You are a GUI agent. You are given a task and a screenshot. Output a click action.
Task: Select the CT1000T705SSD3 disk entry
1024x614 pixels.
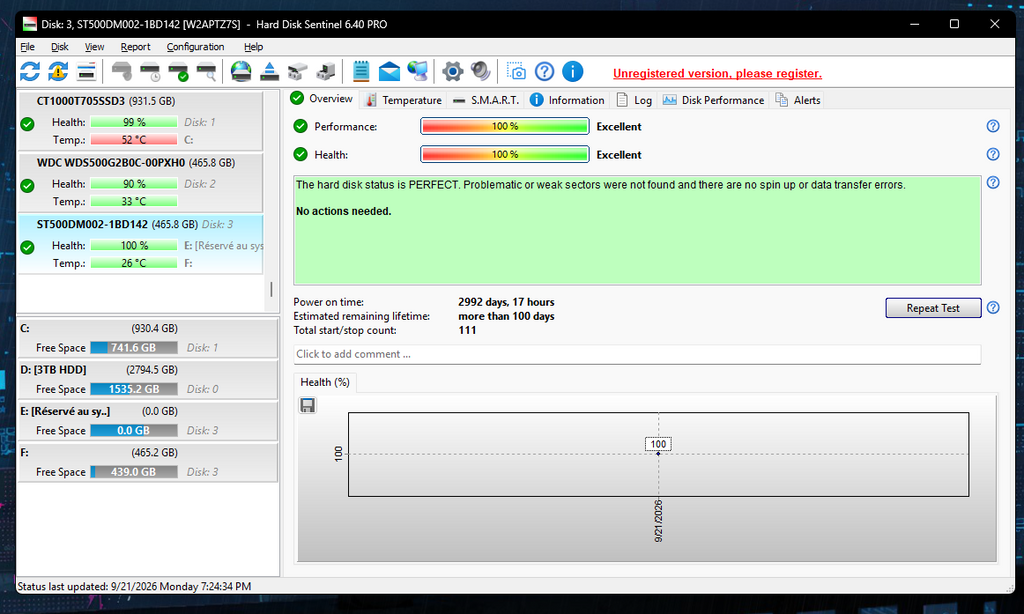coord(140,121)
